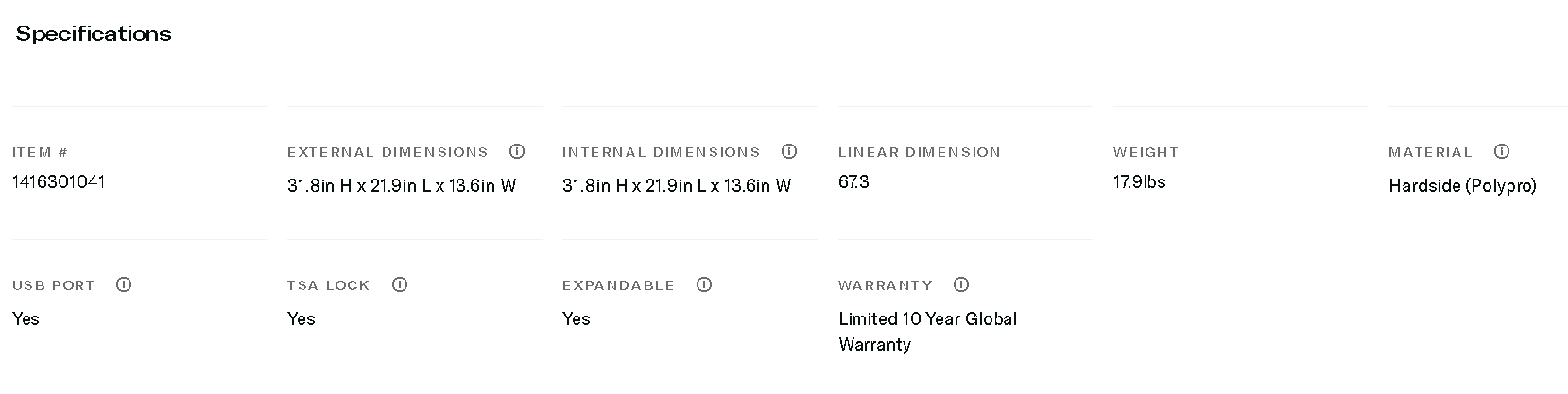This screenshot has height=394, width=1568.
Task: Click the USB Port info icon
Action: [124, 284]
